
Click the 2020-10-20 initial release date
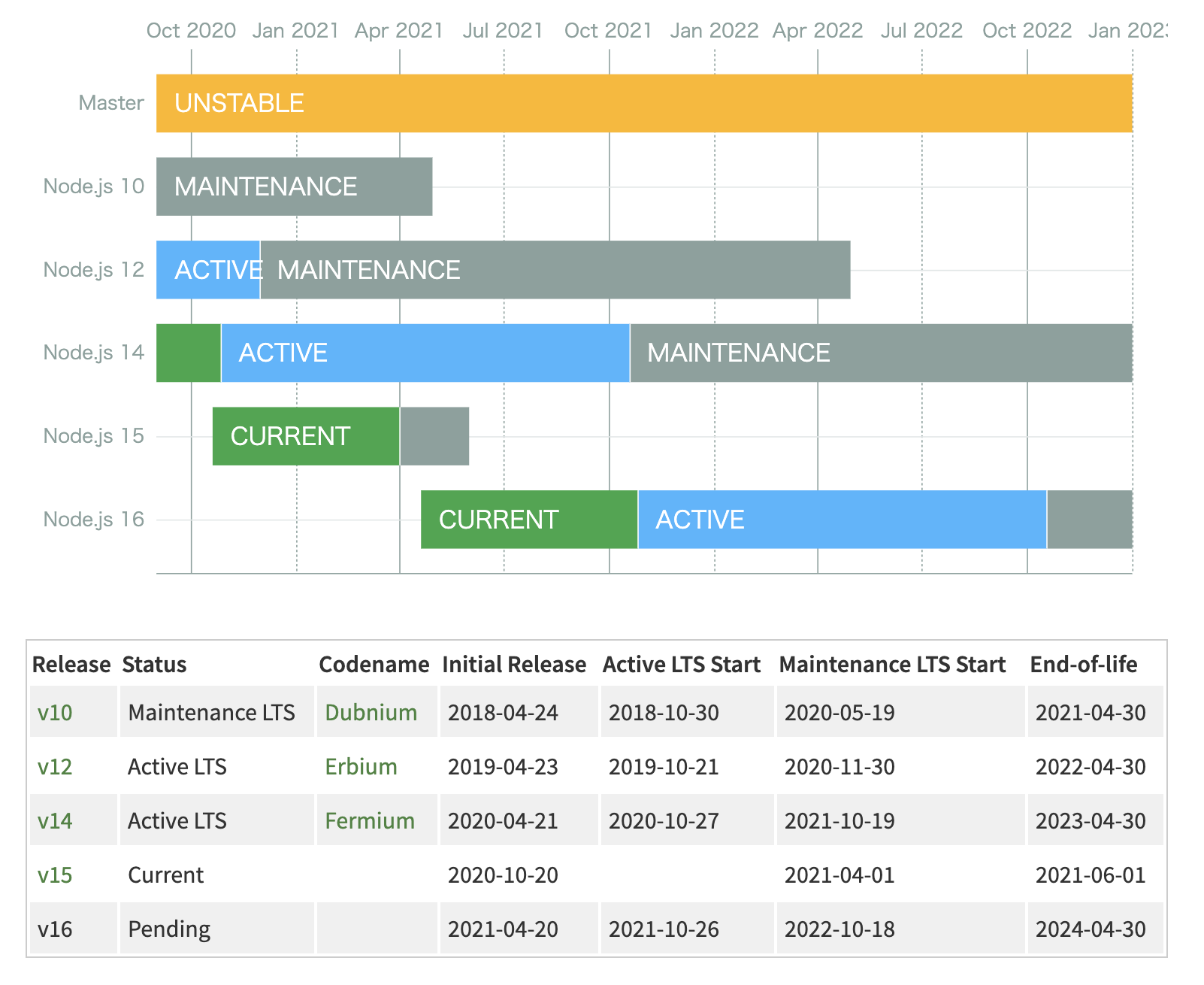(x=503, y=874)
